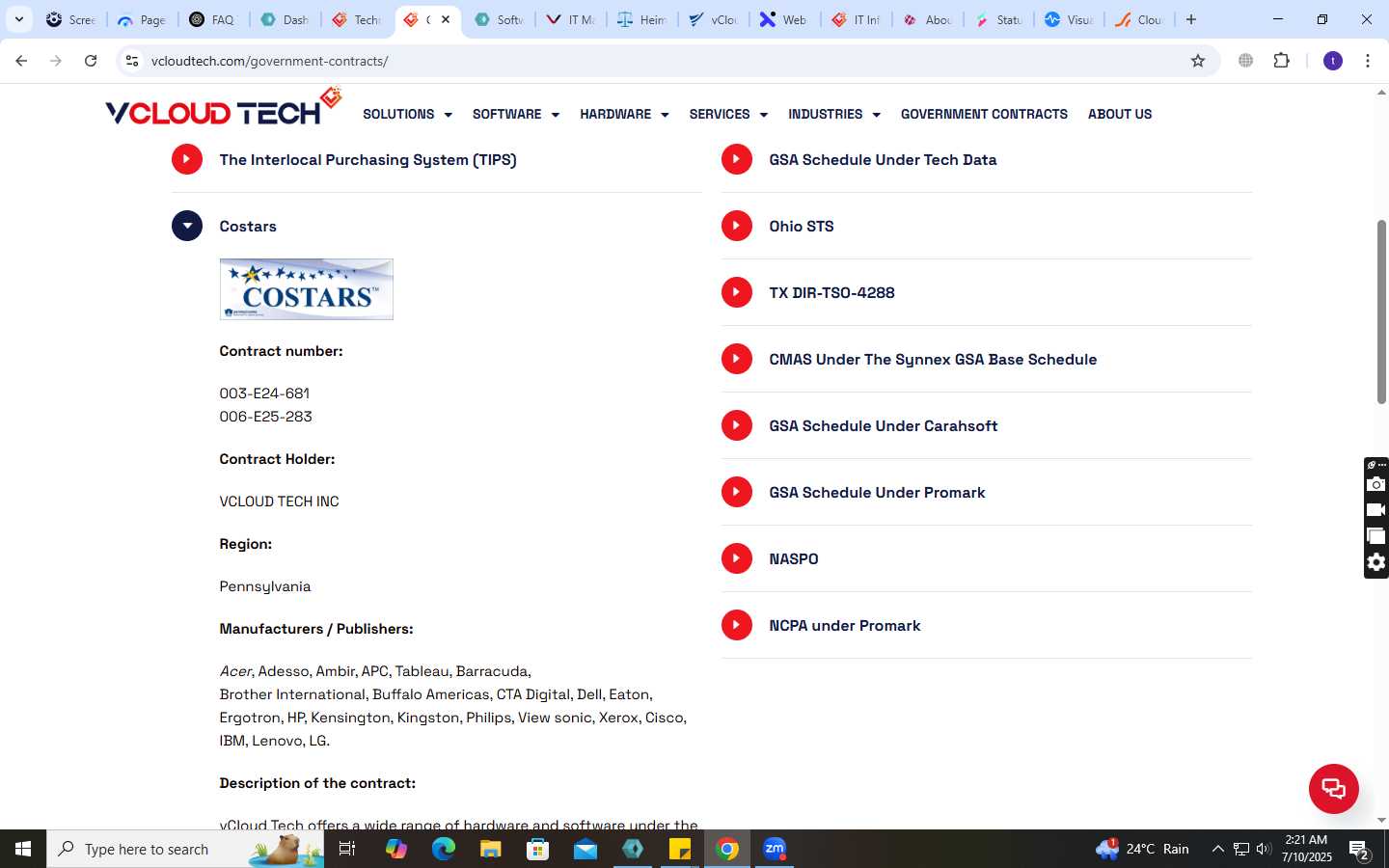Screen dimensions: 1389x868
Task: Show hidden system tray icons
Action: pos(1217,850)
